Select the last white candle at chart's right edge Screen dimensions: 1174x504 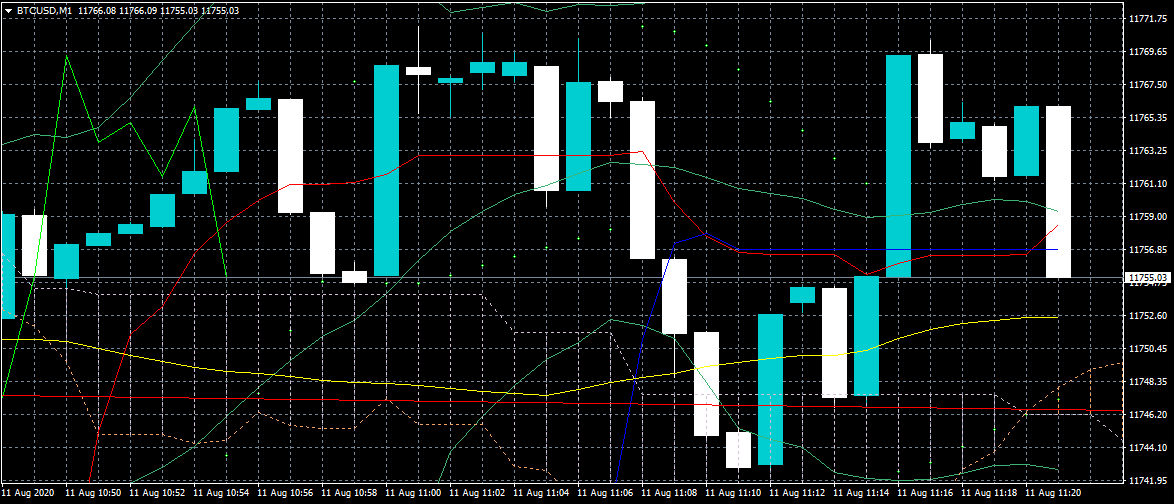[x=1058, y=192]
